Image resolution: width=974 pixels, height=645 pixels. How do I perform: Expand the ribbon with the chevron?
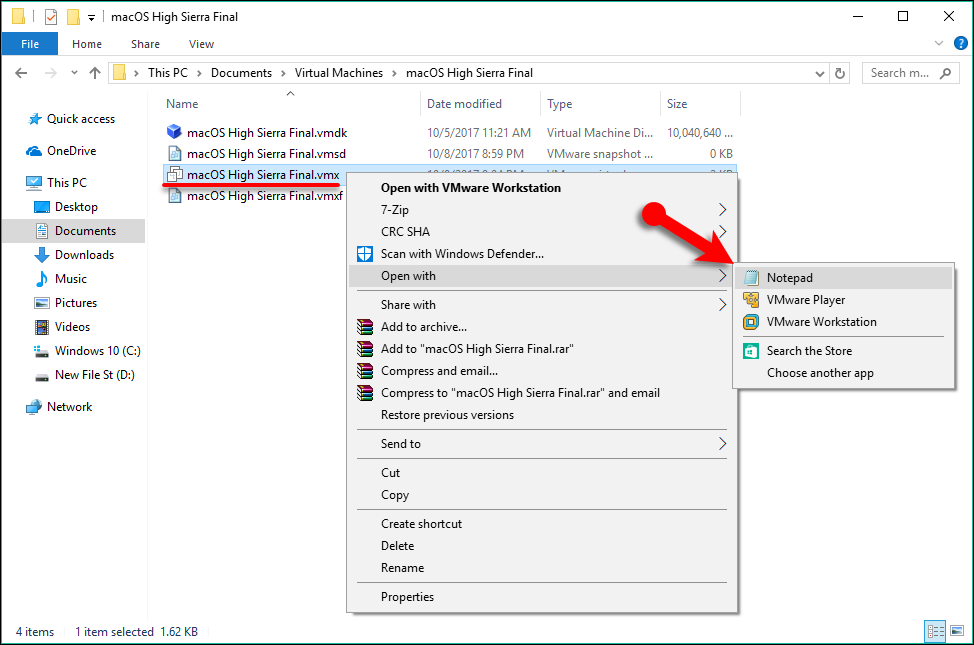939,43
